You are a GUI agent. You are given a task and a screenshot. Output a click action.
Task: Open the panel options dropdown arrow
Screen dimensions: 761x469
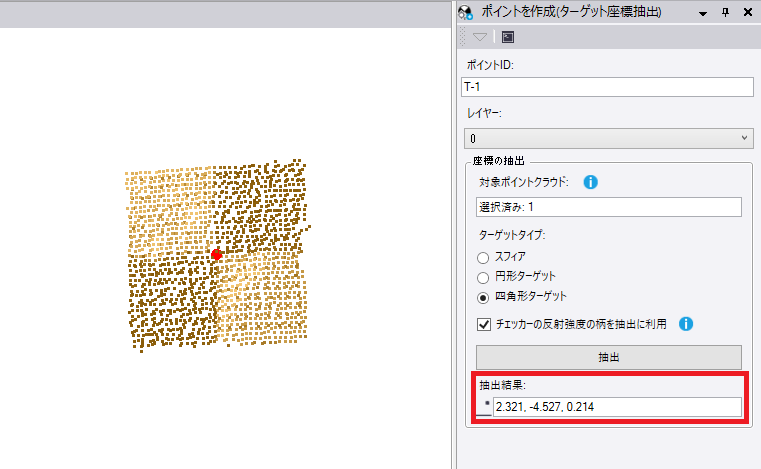pyautogui.click(x=702, y=14)
